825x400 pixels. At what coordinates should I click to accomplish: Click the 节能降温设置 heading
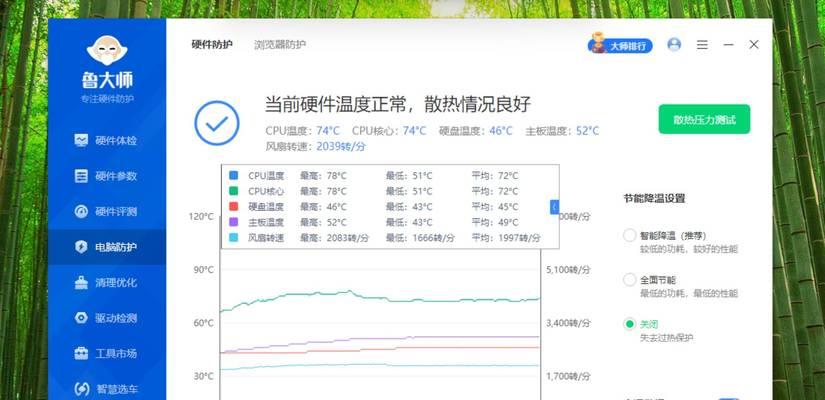click(655, 198)
